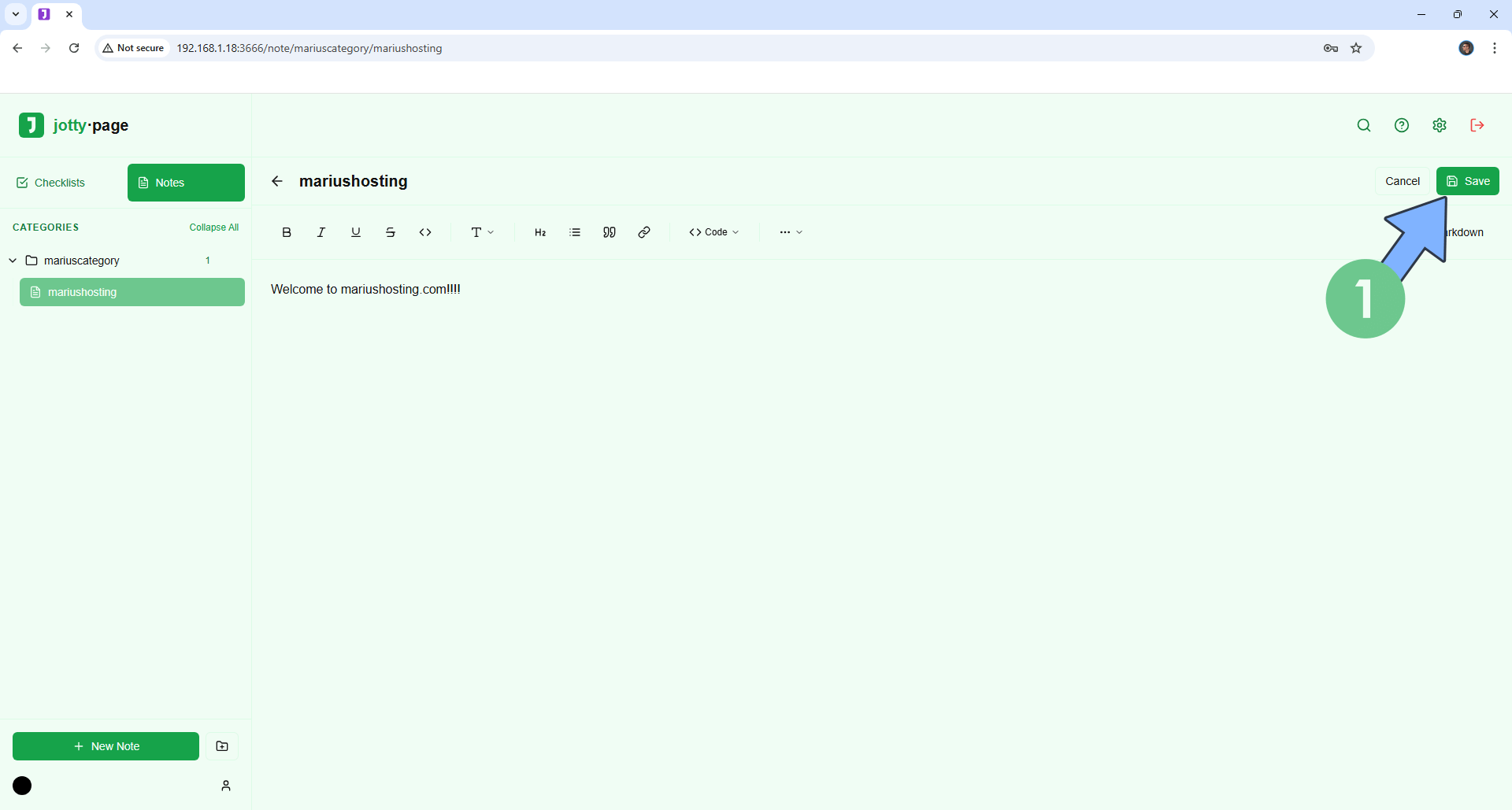The height and width of the screenshot is (810, 1512).
Task: Switch to the Notes tab
Action: 186,183
